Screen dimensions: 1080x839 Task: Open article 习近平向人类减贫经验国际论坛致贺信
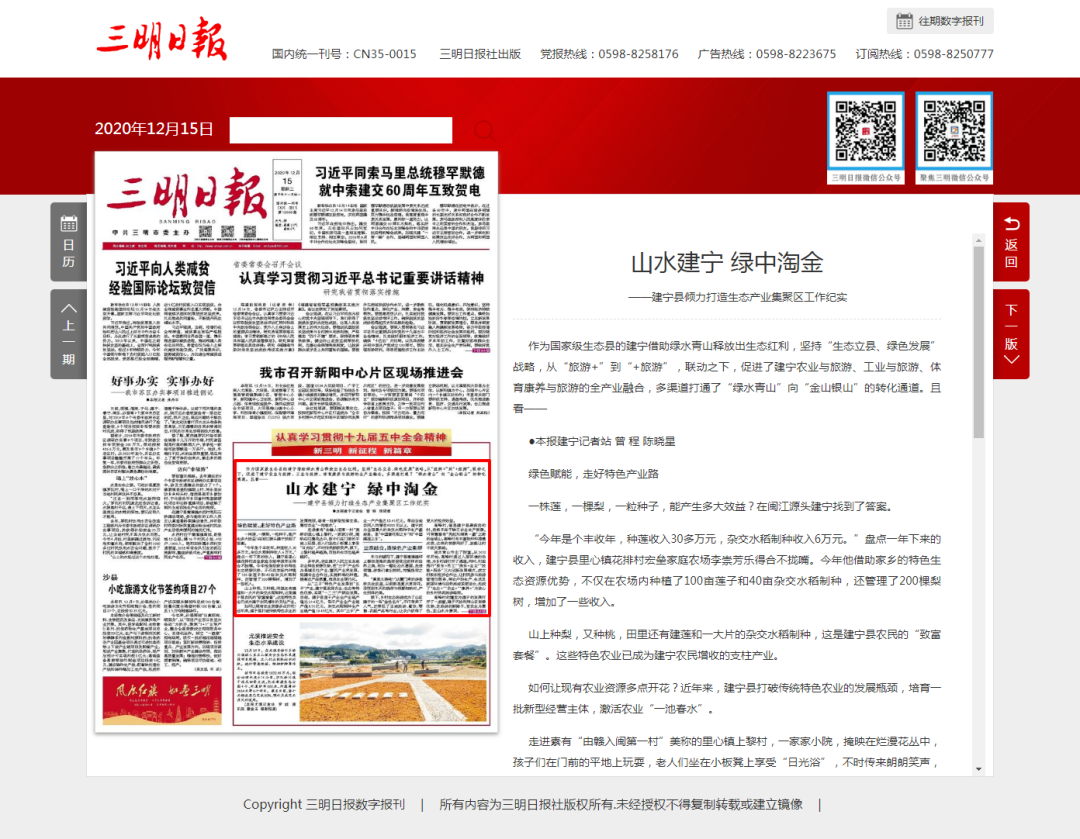coord(162,278)
